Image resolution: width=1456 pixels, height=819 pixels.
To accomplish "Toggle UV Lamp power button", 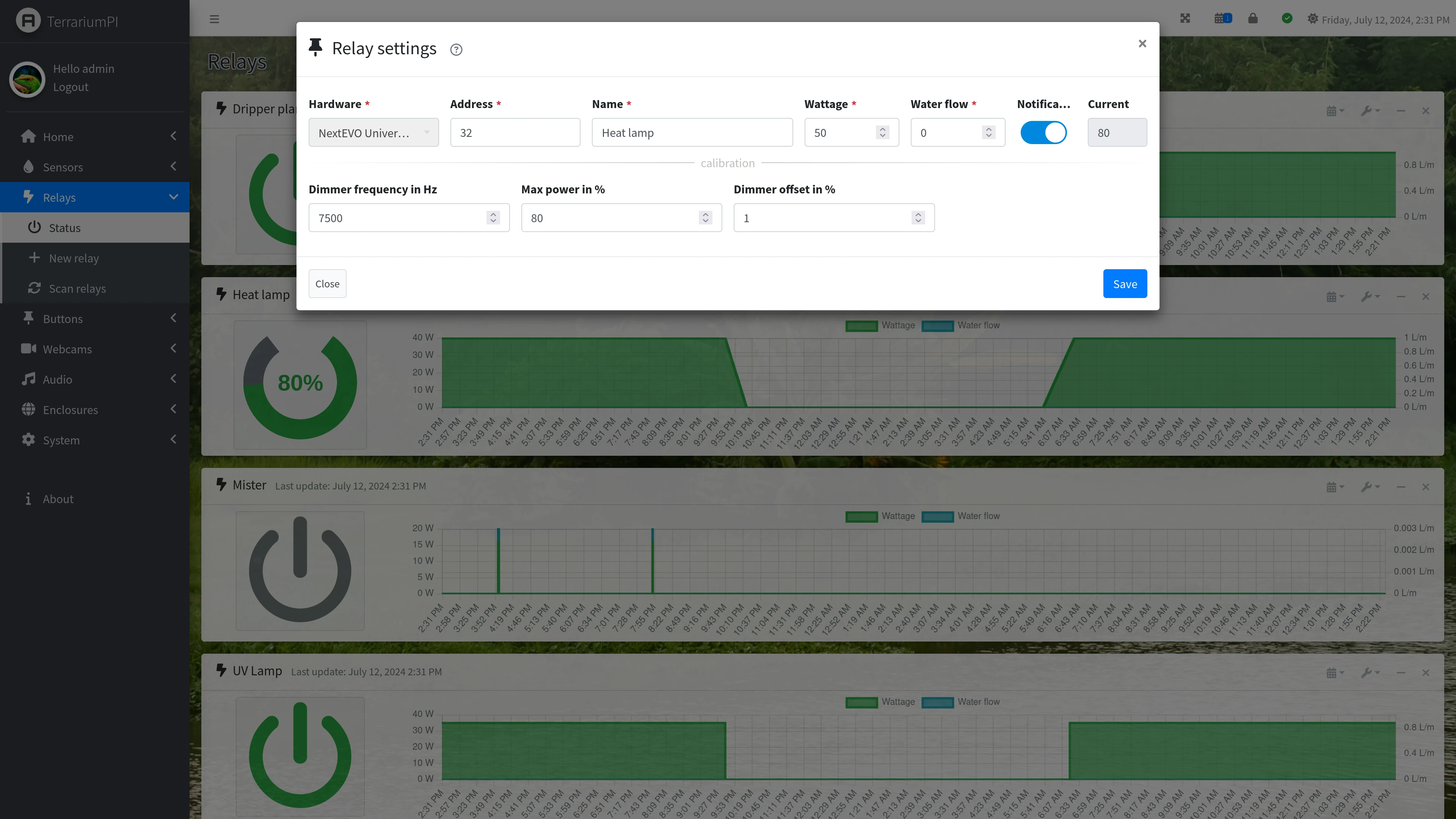I will coord(300,756).
